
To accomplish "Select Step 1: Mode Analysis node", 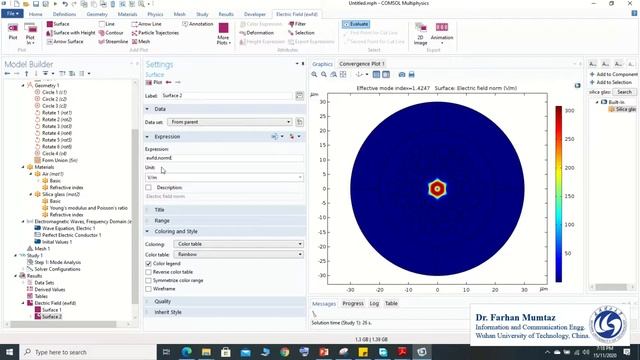I will pos(57,262).
